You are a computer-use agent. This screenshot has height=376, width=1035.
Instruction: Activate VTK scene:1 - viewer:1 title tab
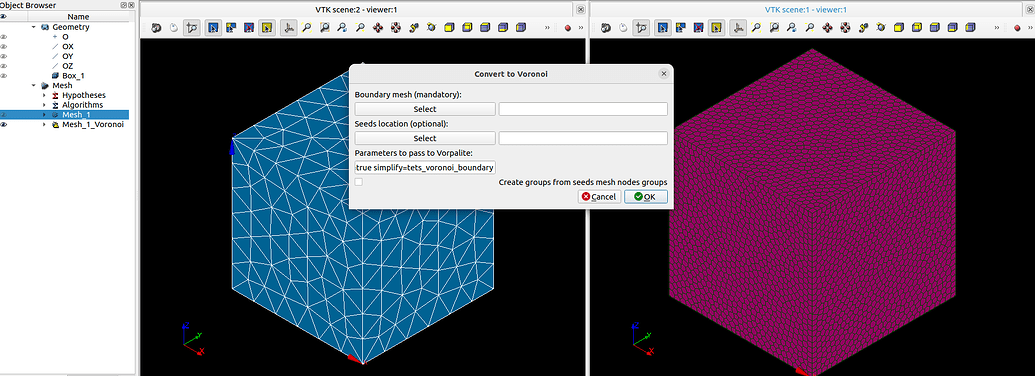click(806, 9)
